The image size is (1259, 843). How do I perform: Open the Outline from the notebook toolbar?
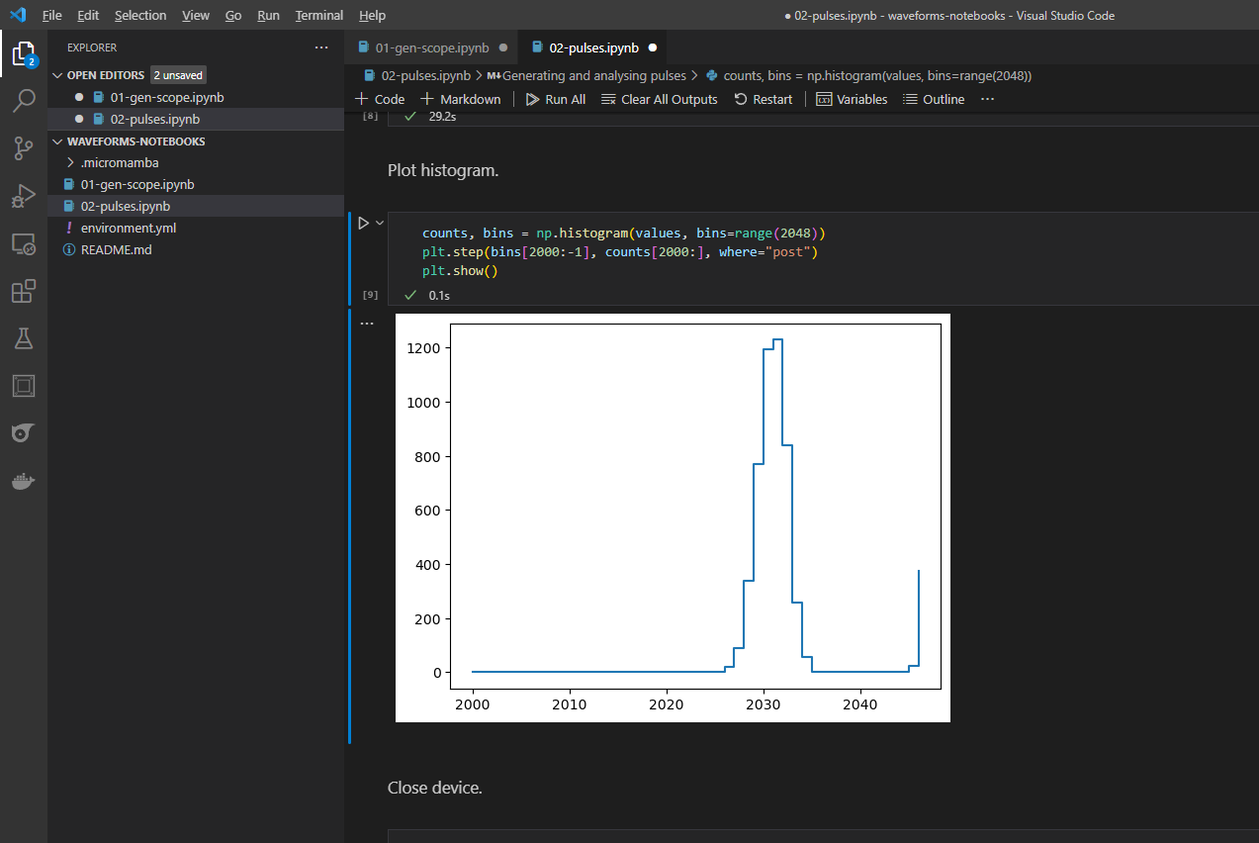coord(933,99)
